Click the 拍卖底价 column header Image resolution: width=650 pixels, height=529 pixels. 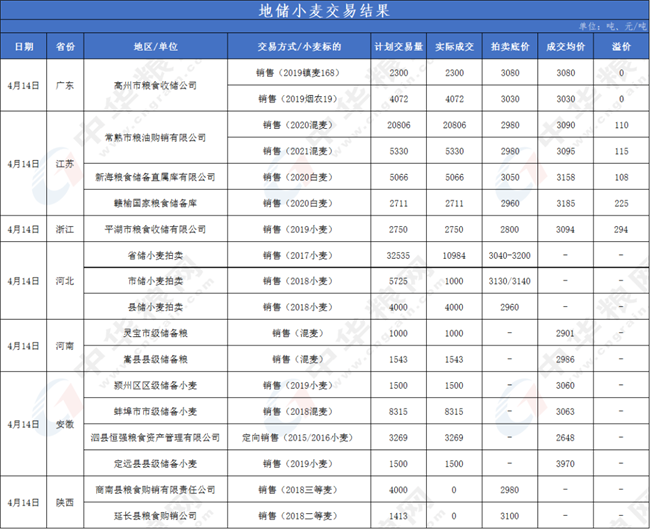coord(510,47)
